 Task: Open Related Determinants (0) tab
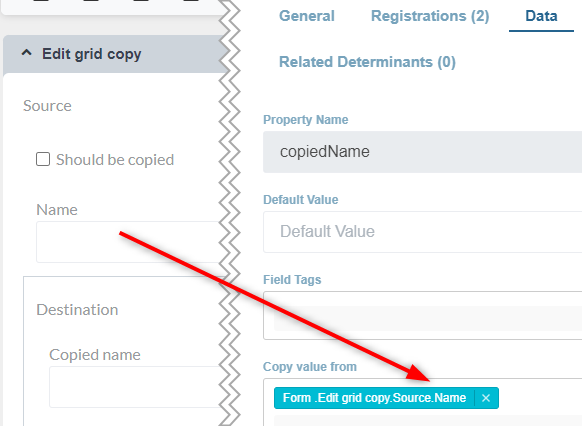pos(367,62)
